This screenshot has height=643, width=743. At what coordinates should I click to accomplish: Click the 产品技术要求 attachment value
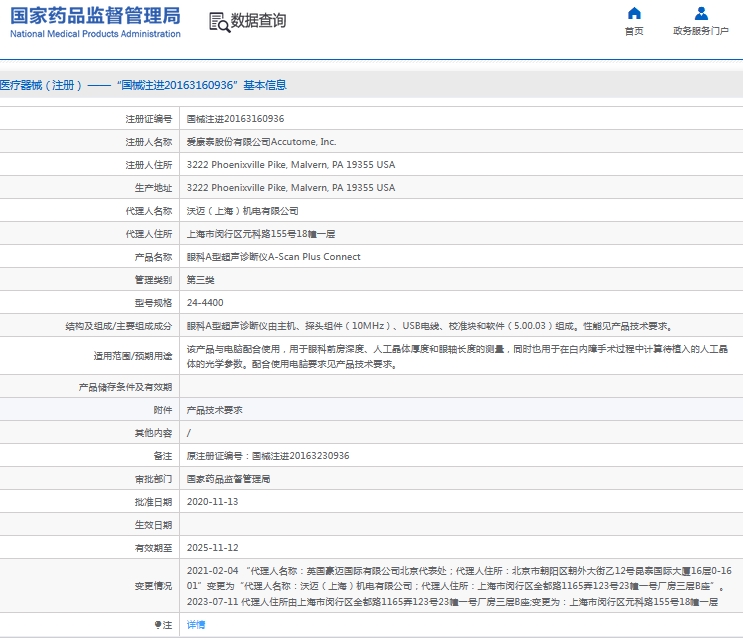click(215, 410)
